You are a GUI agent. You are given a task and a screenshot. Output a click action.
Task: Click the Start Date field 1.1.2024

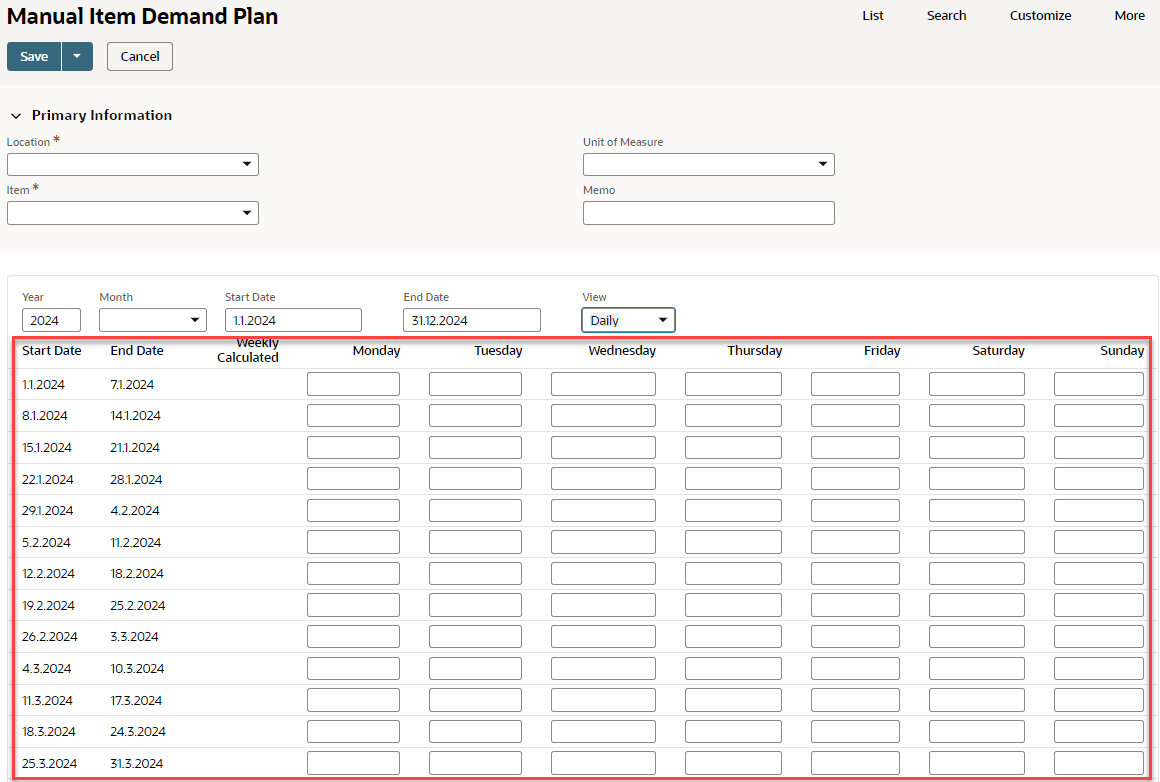pyautogui.click(x=293, y=320)
